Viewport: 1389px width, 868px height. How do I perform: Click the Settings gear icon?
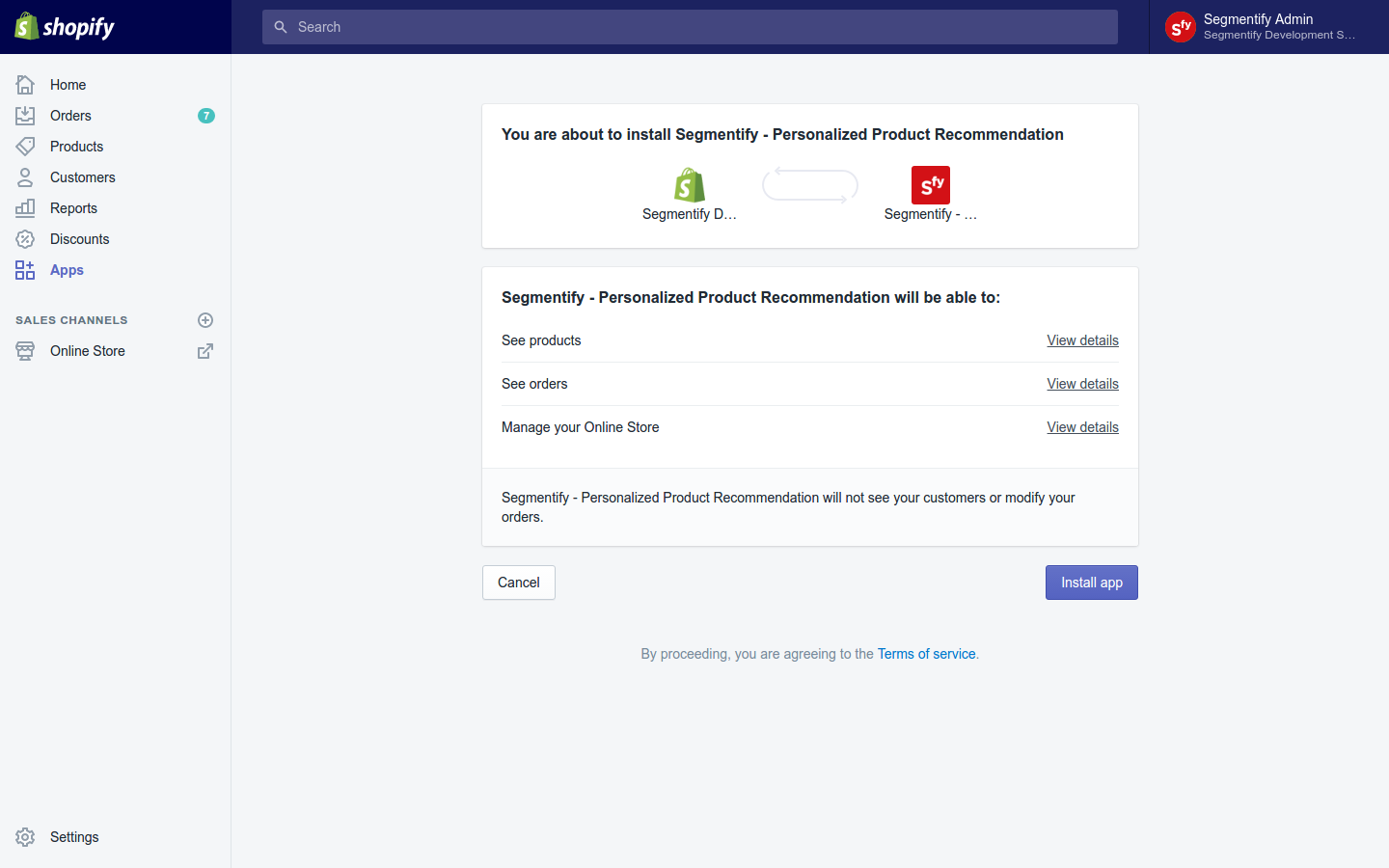coord(25,837)
